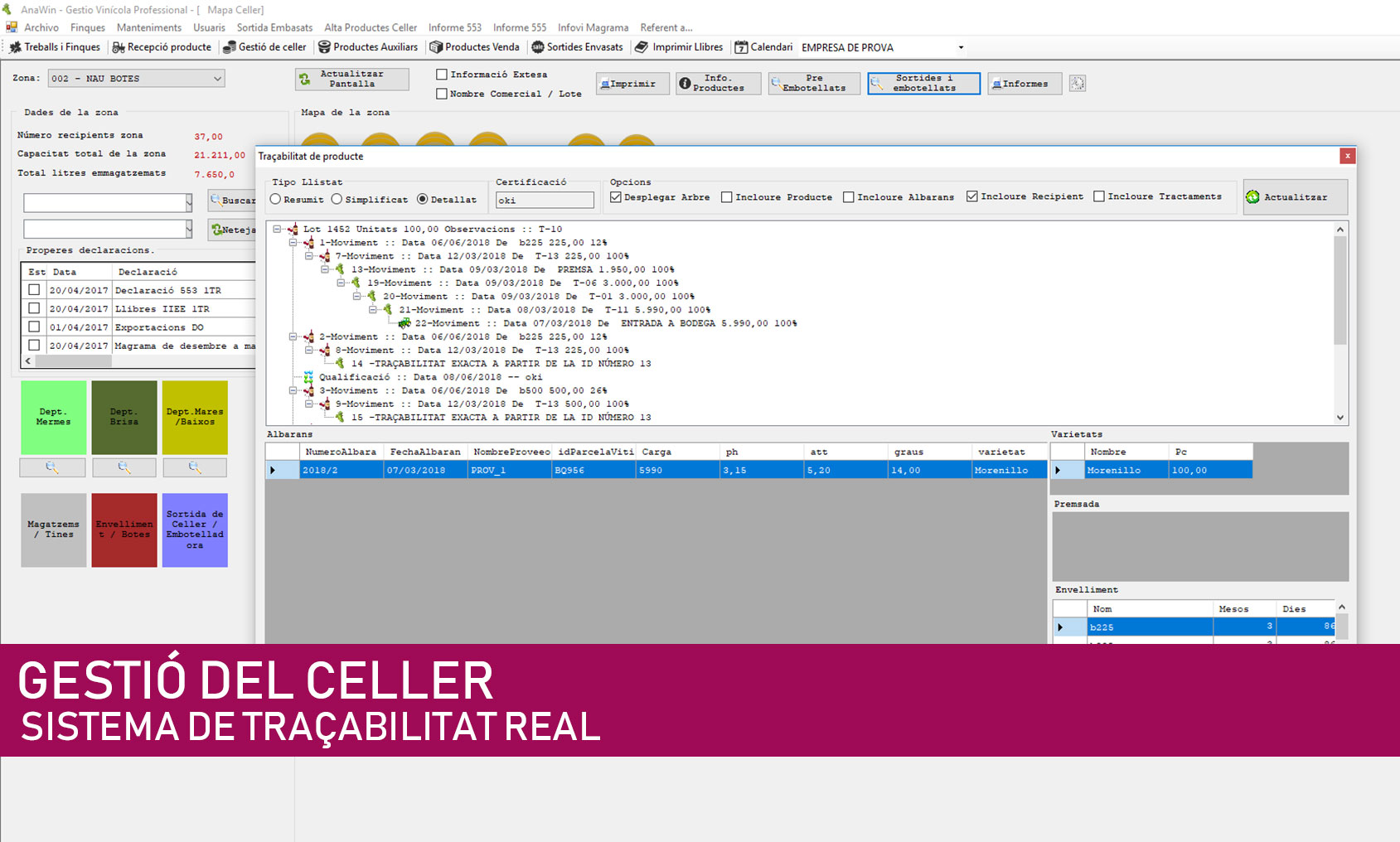Collapse the 7-Moviment tree node

tap(308, 256)
